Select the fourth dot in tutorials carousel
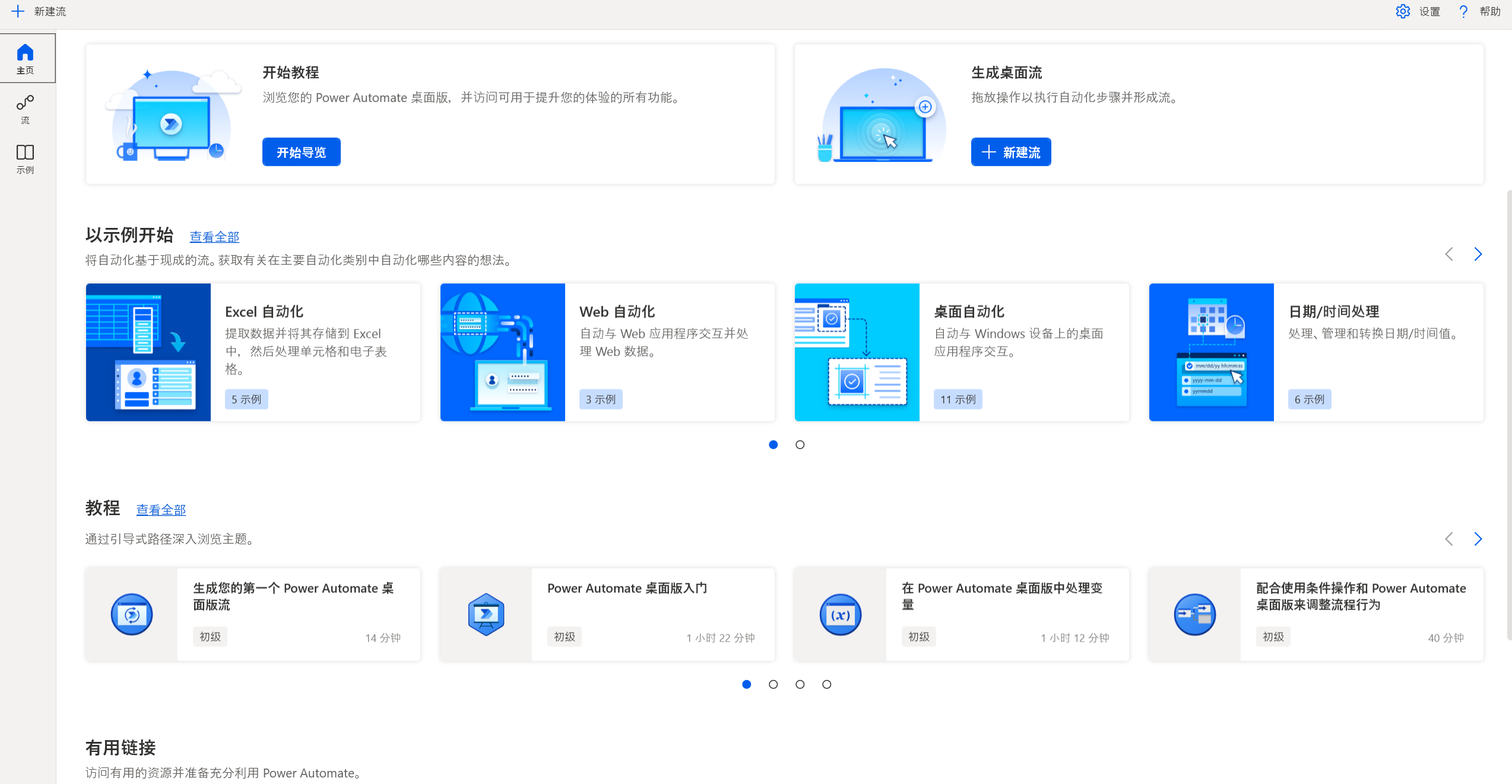The width and height of the screenshot is (1512, 784). (x=826, y=684)
